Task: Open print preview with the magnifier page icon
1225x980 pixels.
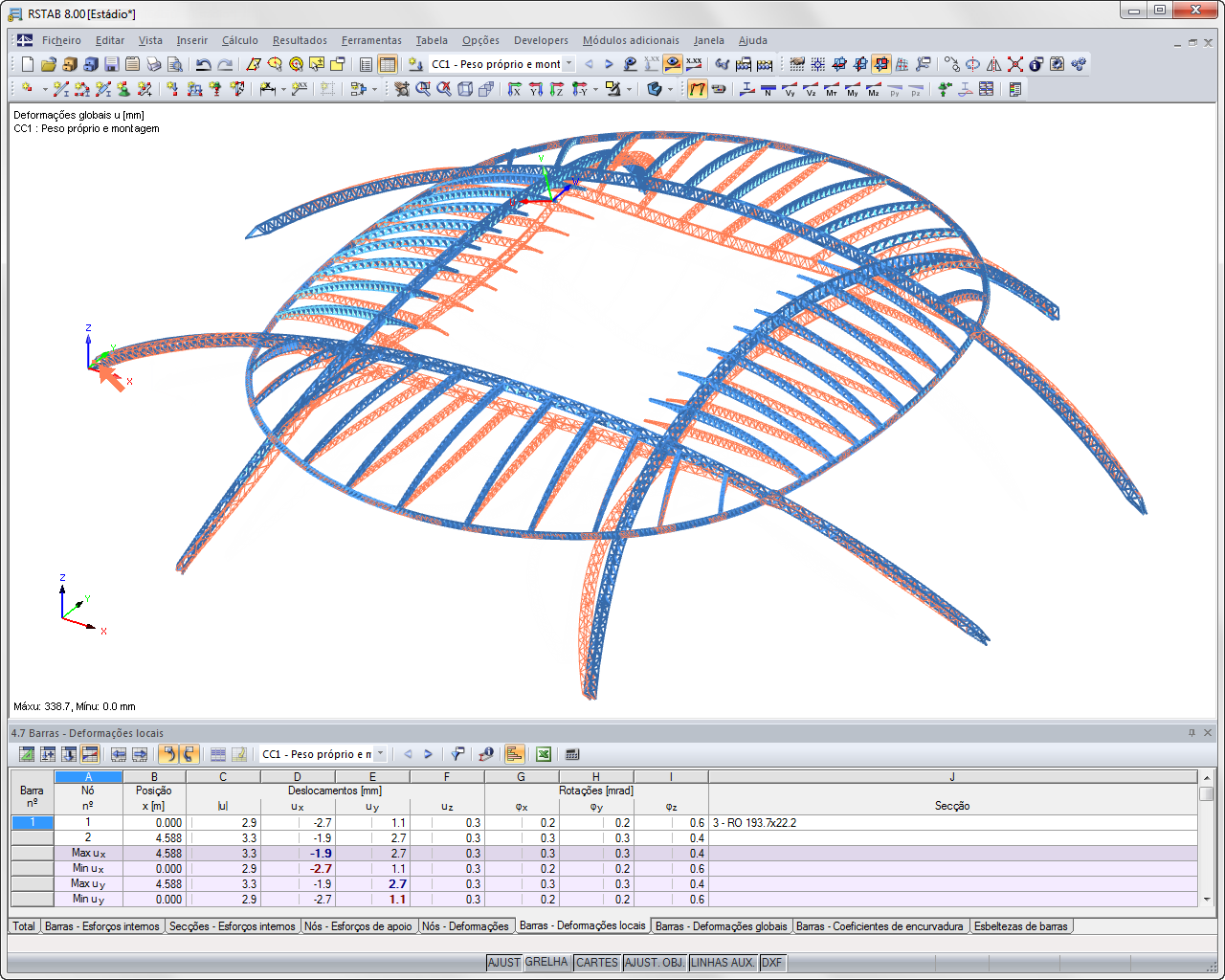Action: 175,64
